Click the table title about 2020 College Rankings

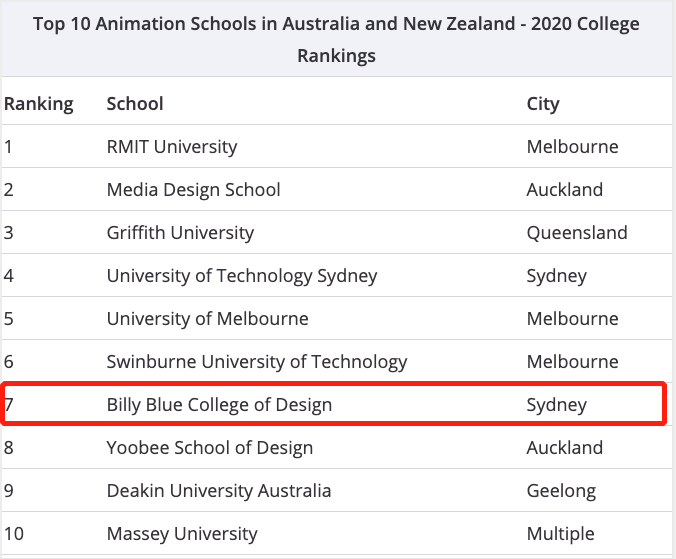point(336,39)
